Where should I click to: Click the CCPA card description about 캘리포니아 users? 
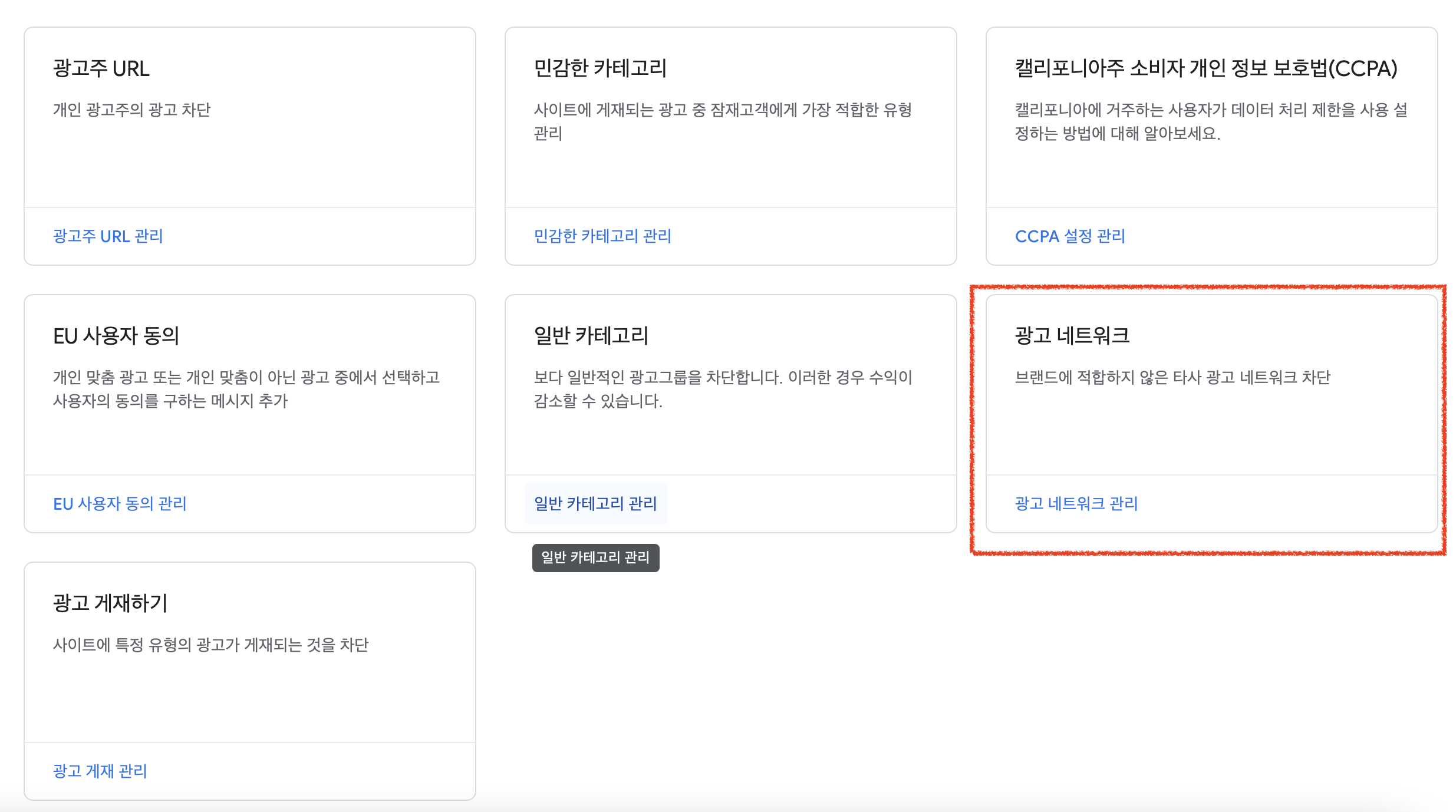pos(1211,122)
